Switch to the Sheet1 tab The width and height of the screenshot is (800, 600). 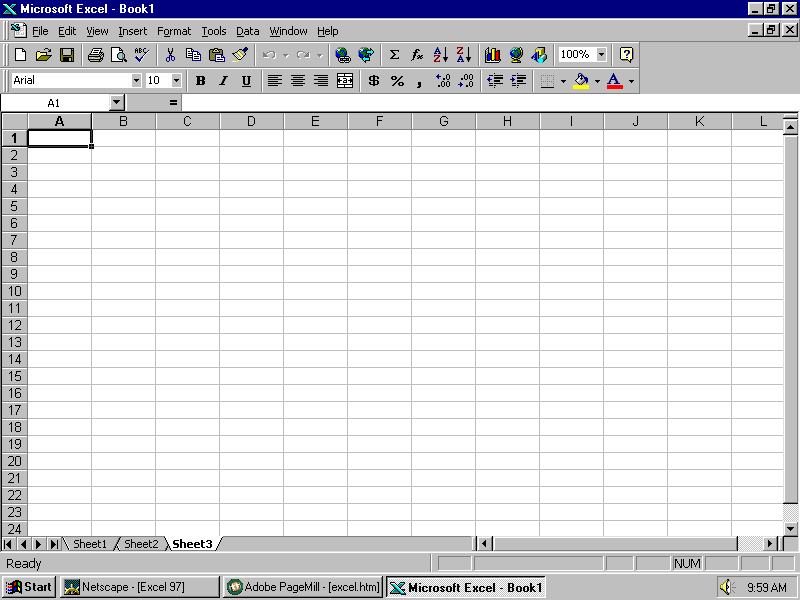click(90, 544)
